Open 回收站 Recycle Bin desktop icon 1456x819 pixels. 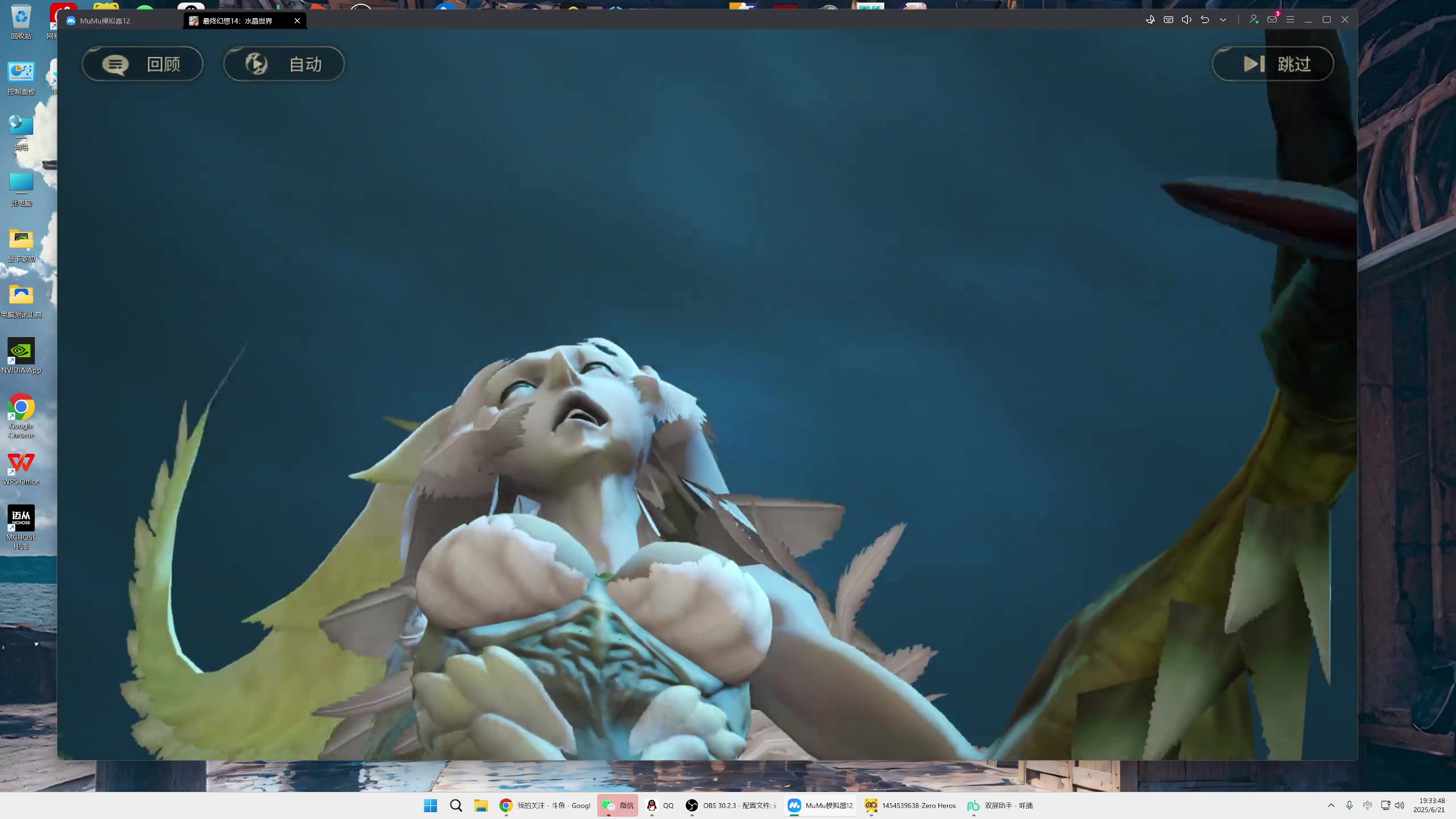[x=21, y=22]
